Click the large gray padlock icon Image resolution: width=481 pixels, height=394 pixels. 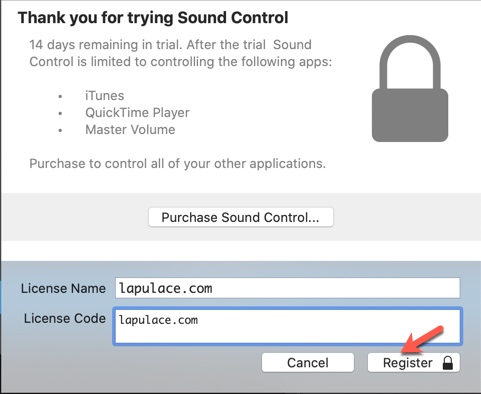pos(410,89)
